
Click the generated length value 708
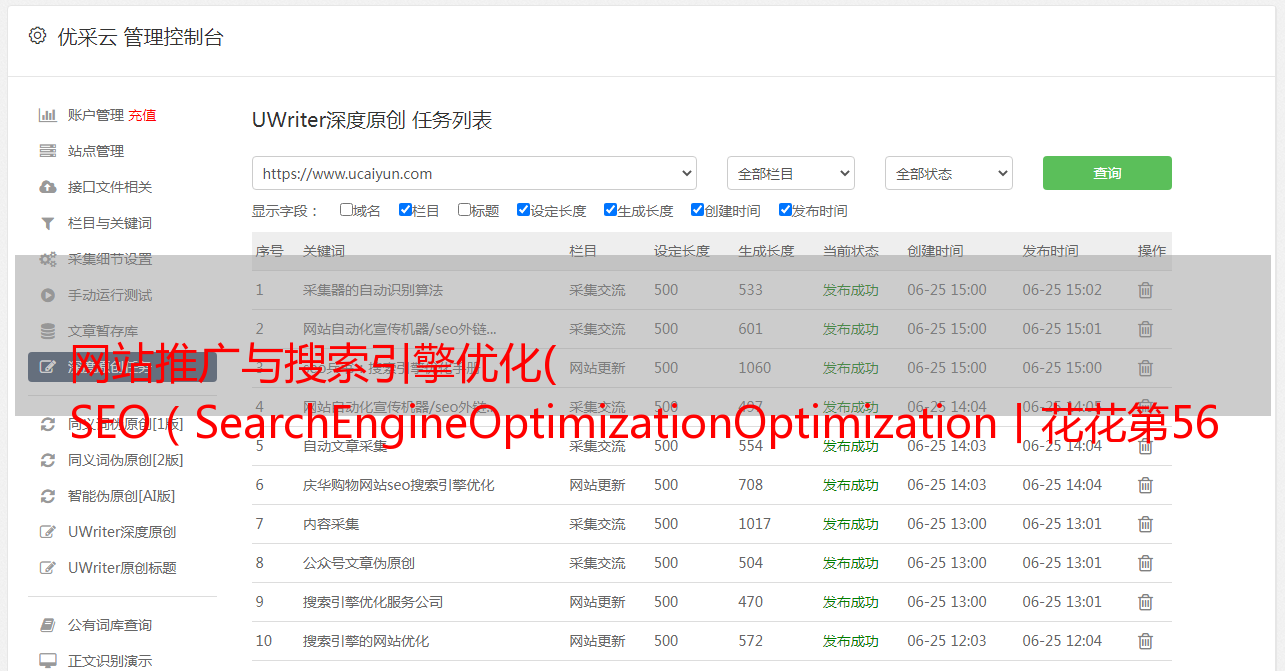751,485
